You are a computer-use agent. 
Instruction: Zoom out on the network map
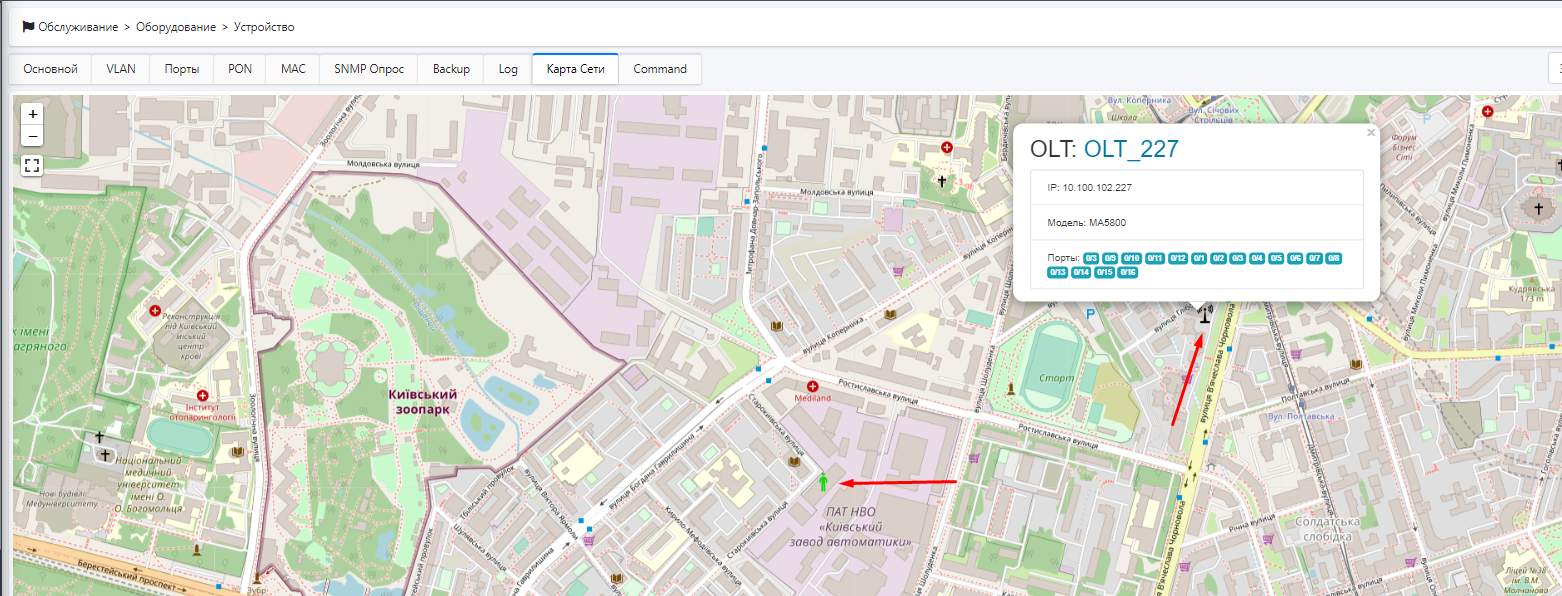tap(33, 136)
